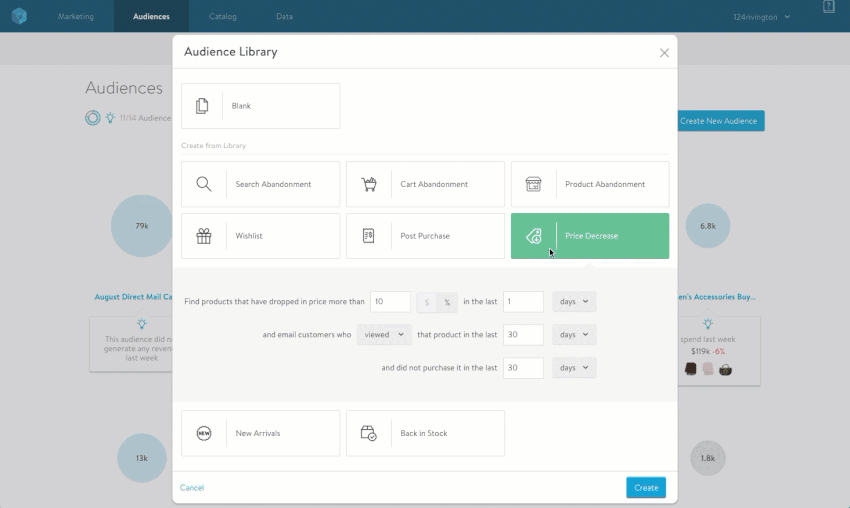The image size is (850, 508).
Task: Open days dropdown for product viewed period
Action: (574, 335)
